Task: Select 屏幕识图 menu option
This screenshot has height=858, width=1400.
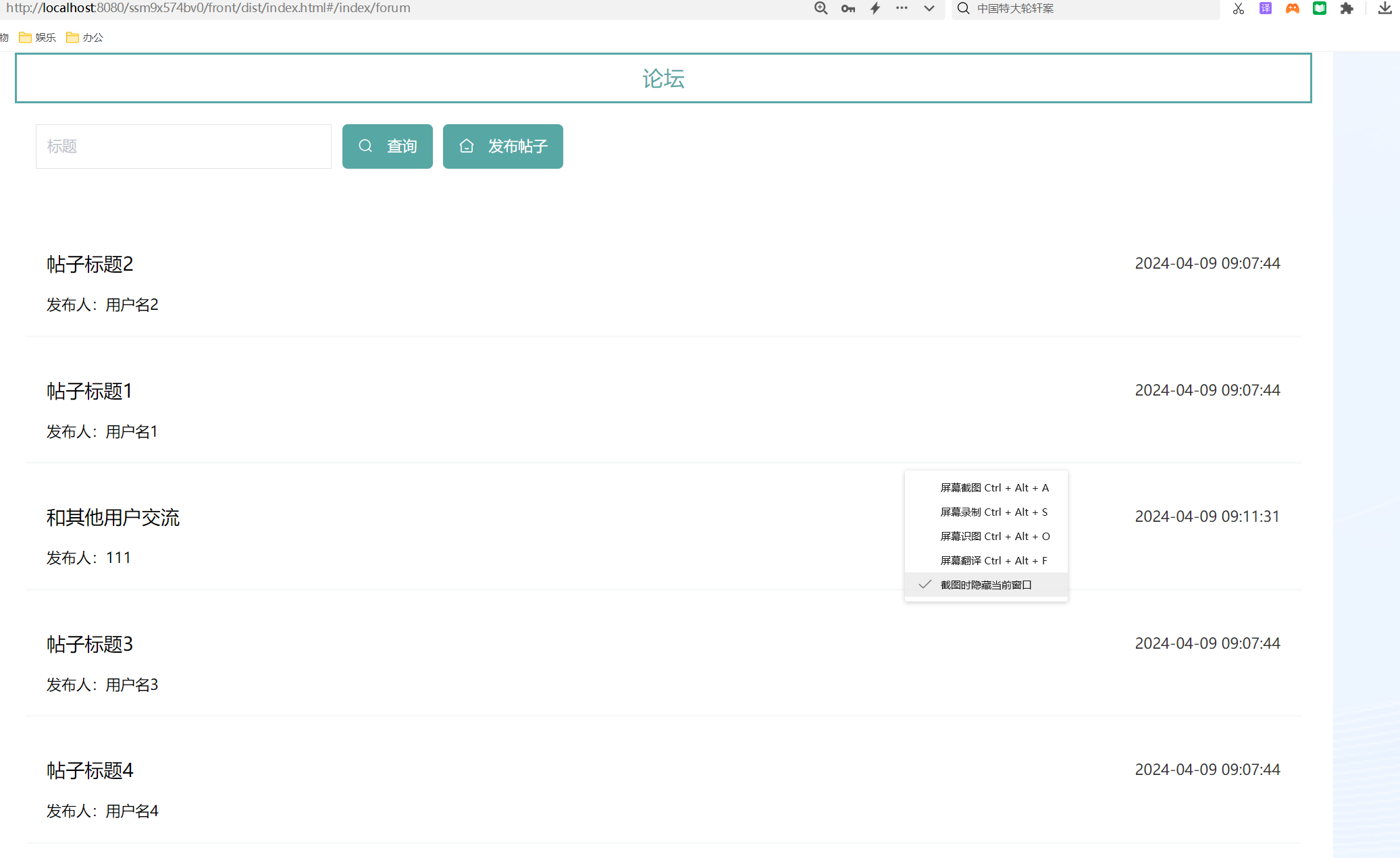Action: click(x=993, y=536)
